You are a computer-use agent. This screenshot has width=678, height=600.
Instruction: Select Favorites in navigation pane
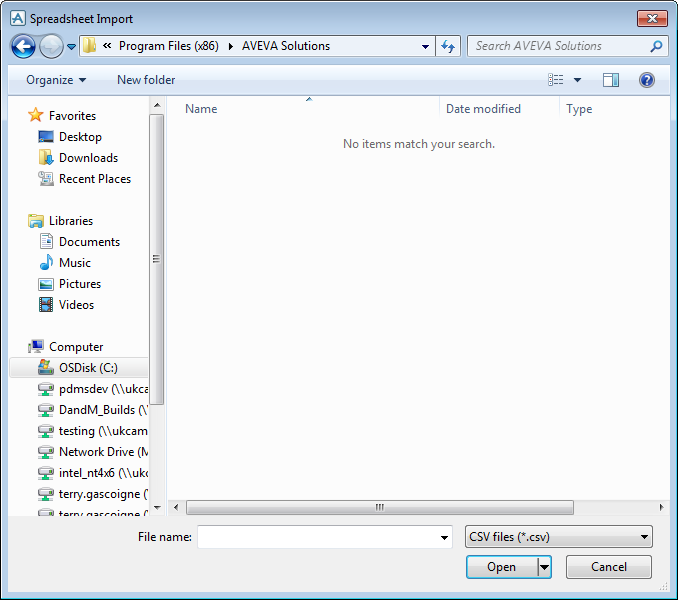pos(72,116)
